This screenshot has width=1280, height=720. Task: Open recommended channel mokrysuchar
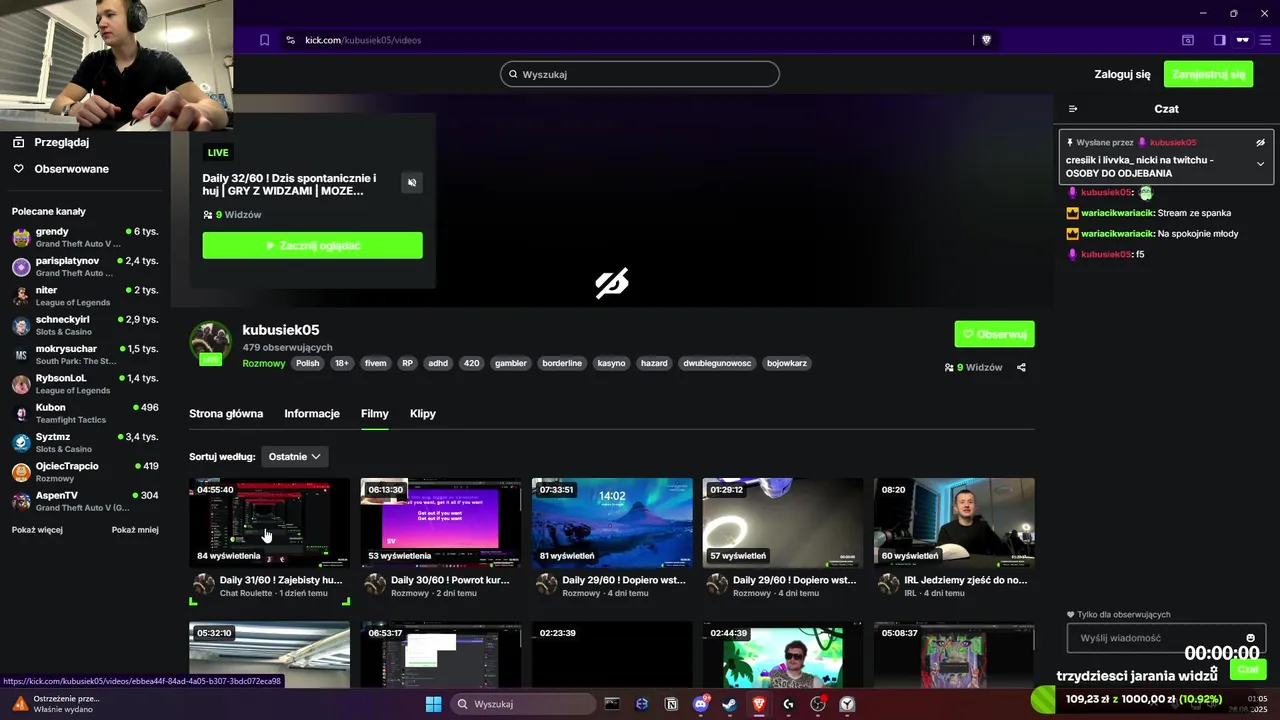tap(85, 355)
